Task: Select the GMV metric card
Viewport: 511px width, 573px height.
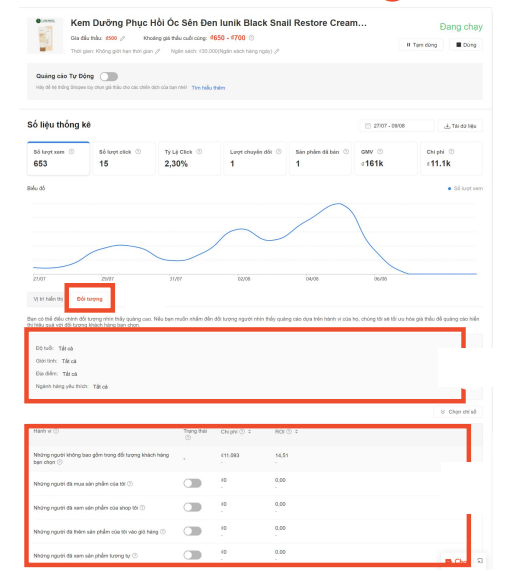Action: pyautogui.click(x=386, y=159)
